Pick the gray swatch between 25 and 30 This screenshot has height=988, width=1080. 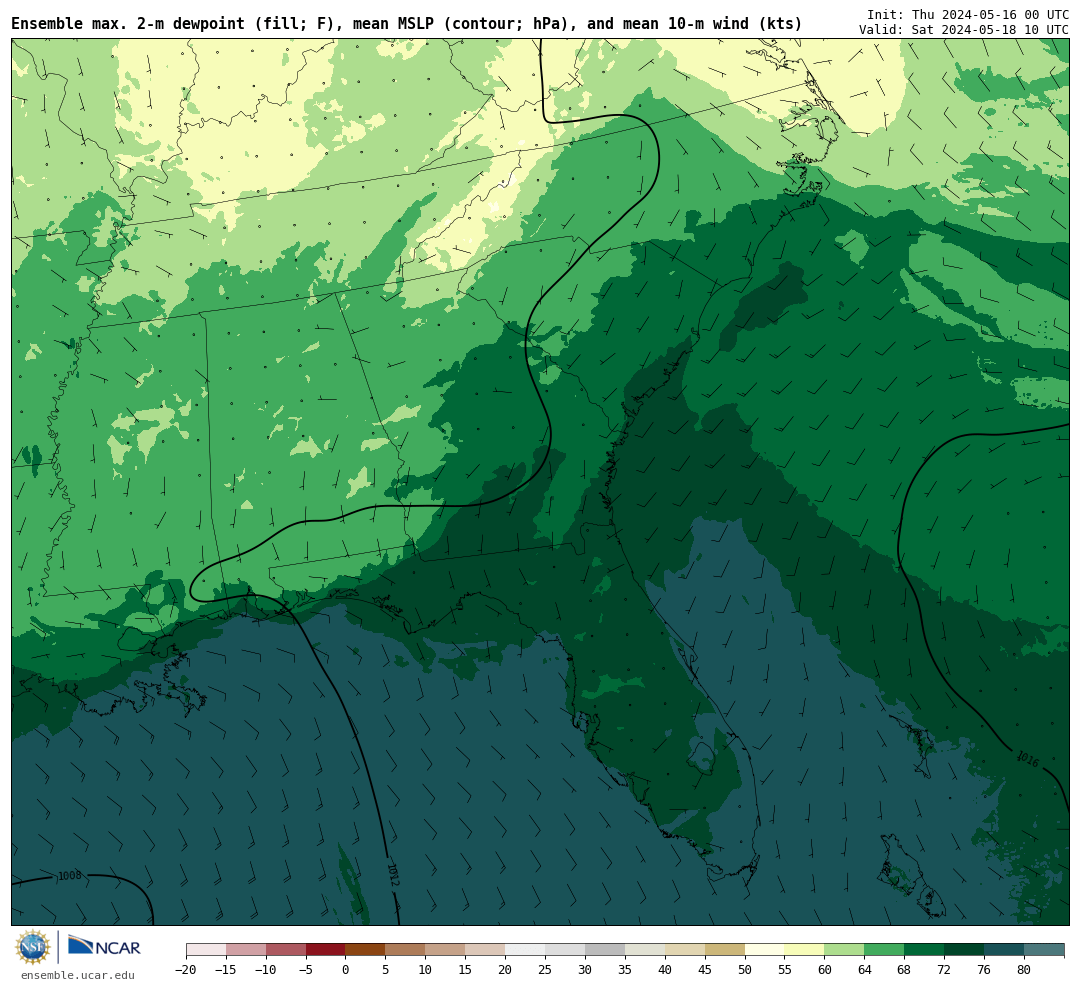tap(565, 950)
